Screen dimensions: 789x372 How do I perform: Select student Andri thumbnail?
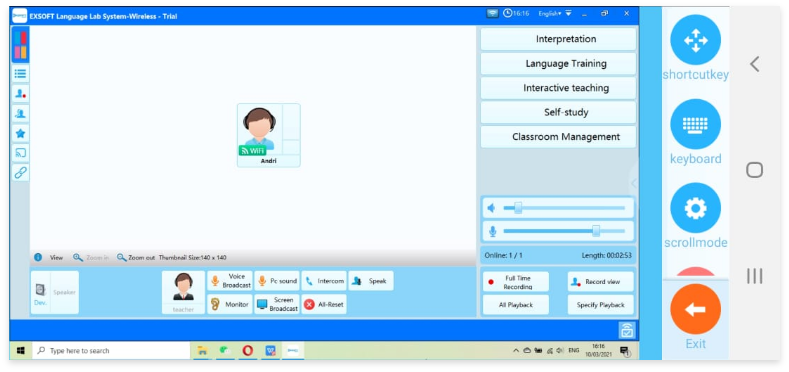(269, 135)
